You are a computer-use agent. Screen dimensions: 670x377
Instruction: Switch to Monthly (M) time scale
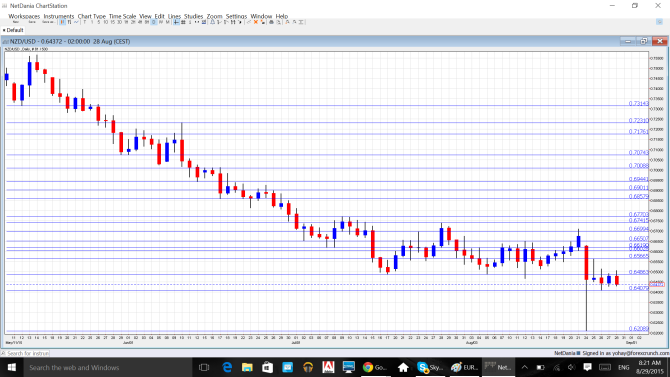click(x=168, y=22)
